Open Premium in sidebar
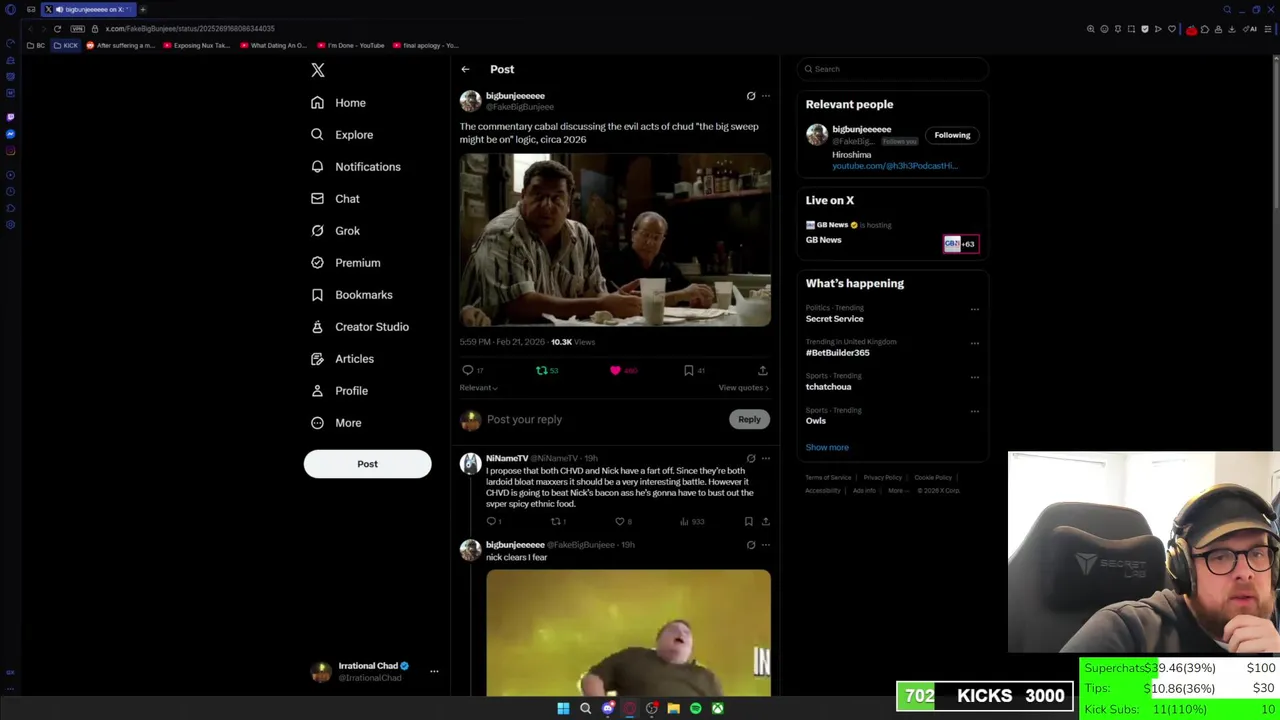Viewport: 1280px width, 720px height. [x=346, y=263]
